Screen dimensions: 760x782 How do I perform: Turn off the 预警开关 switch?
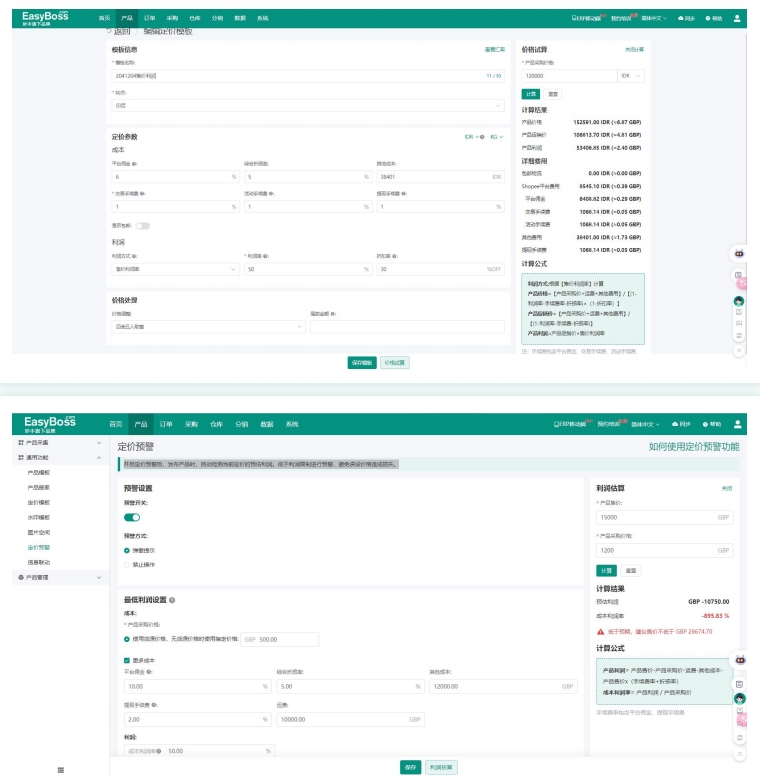pos(132,517)
